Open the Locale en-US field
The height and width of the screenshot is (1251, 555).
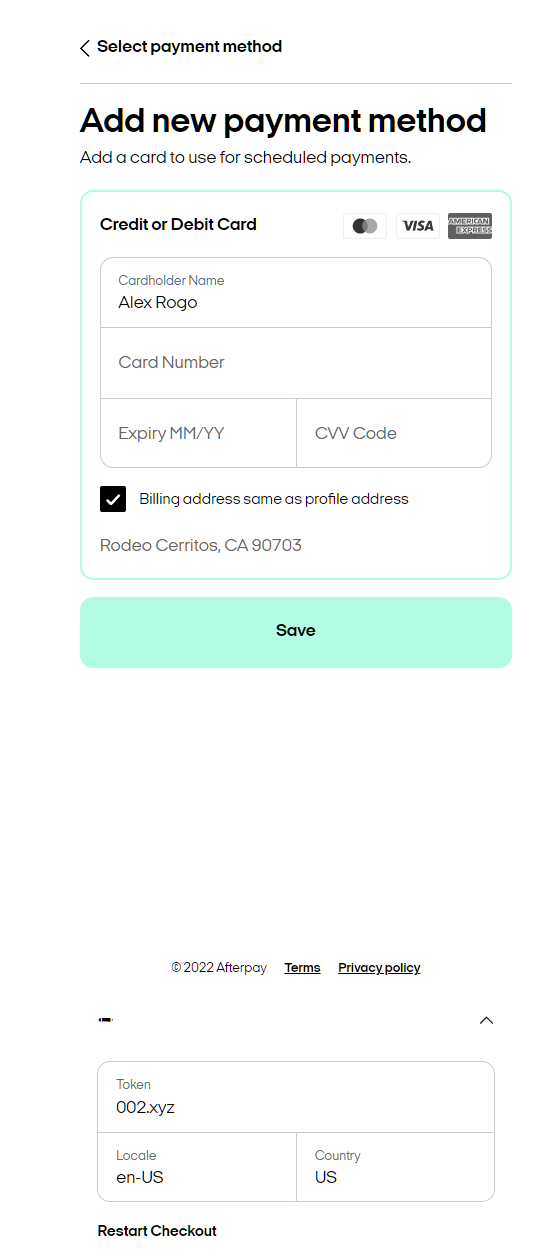click(197, 1167)
